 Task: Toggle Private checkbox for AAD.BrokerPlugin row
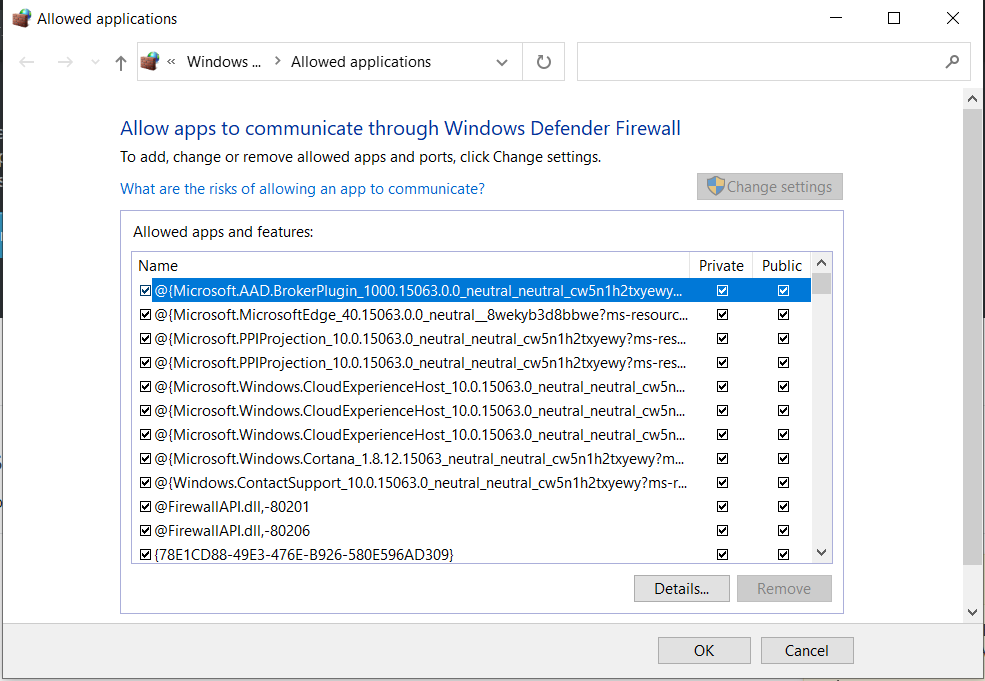coord(722,290)
